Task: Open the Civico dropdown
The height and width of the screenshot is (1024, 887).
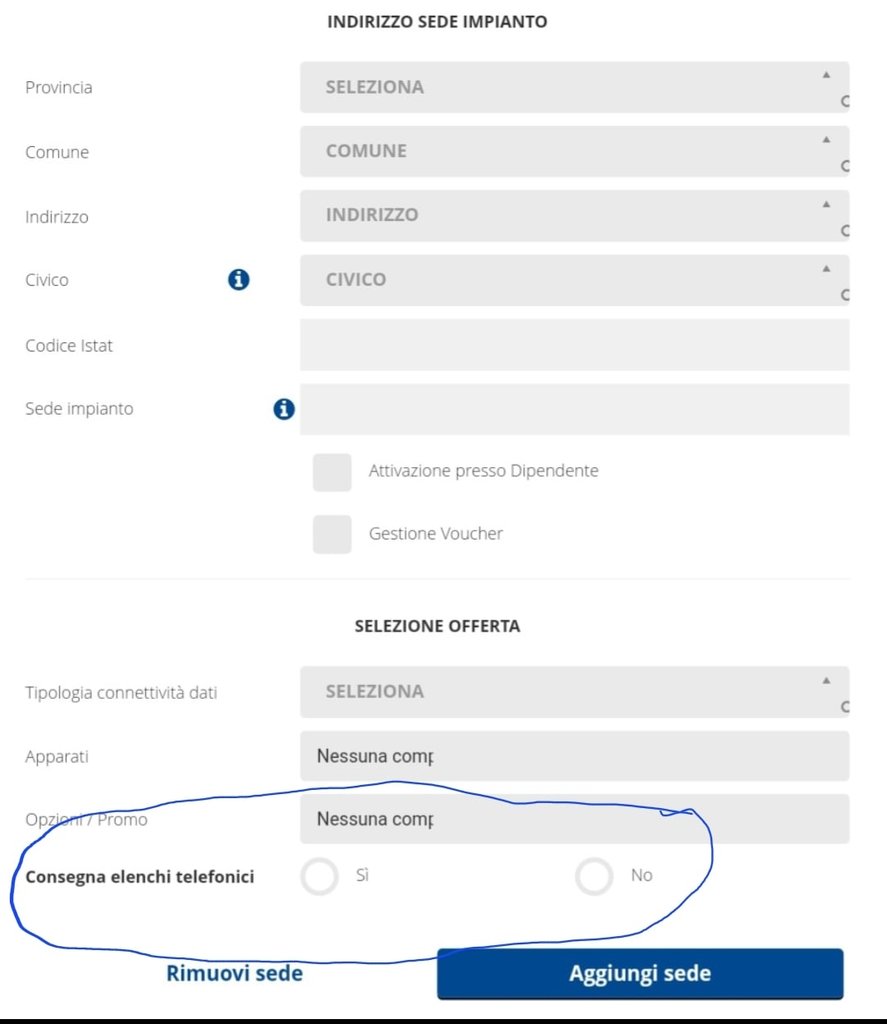Action: [573, 280]
